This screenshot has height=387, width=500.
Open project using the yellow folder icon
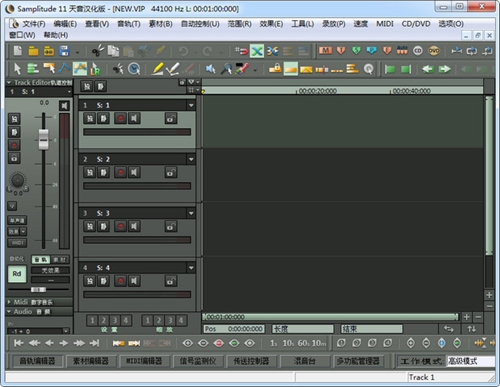pos(33,51)
